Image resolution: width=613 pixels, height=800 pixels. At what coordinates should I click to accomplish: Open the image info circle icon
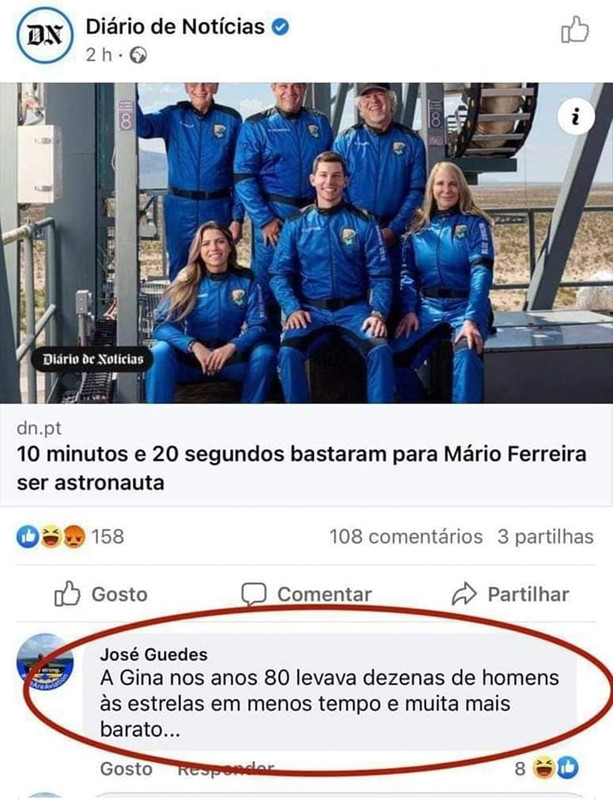576,117
